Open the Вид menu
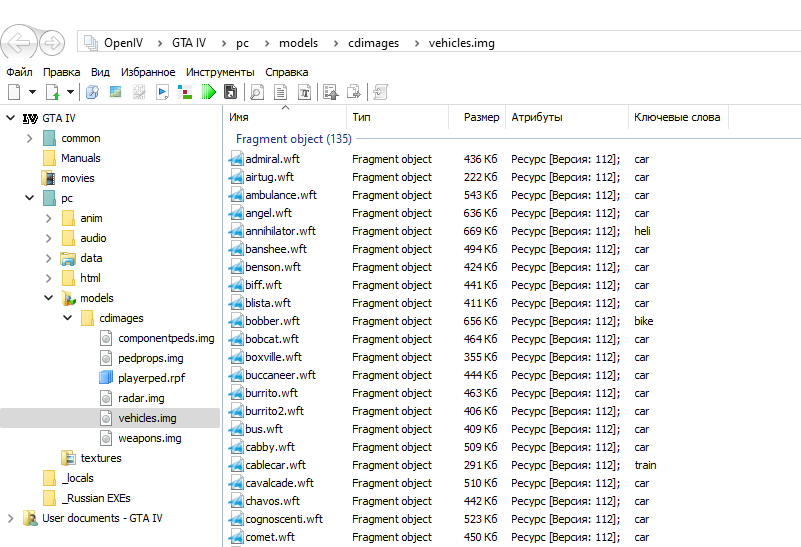Image resolution: width=801 pixels, height=547 pixels. pyautogui.click(x=100, y=72)
